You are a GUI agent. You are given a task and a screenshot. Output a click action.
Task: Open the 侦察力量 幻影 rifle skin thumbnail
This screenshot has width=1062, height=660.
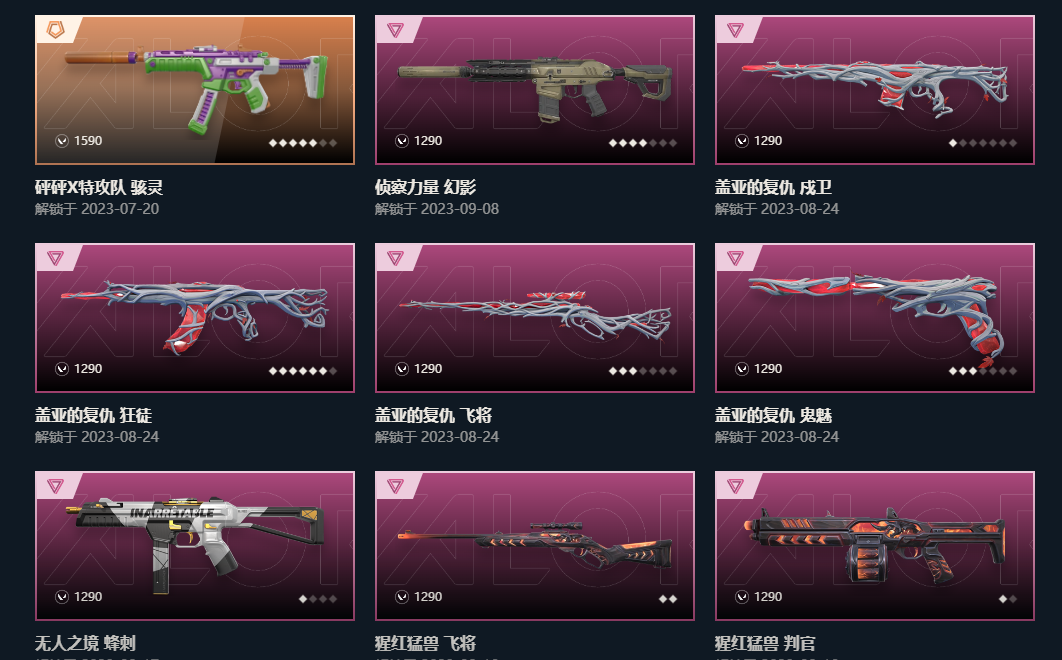pyautogui.click(x=535, y=89)
